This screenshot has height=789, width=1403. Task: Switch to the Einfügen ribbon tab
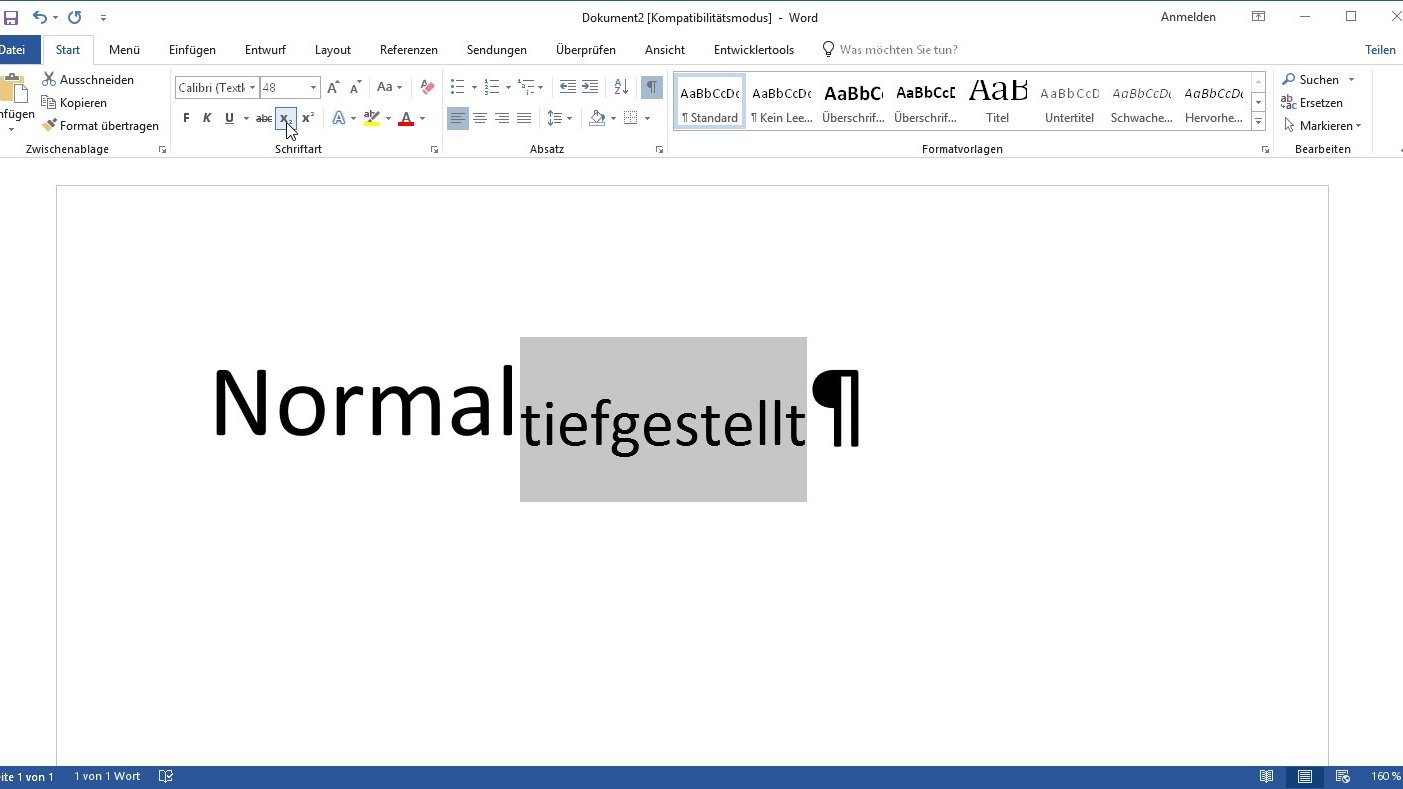coord(192,49)
